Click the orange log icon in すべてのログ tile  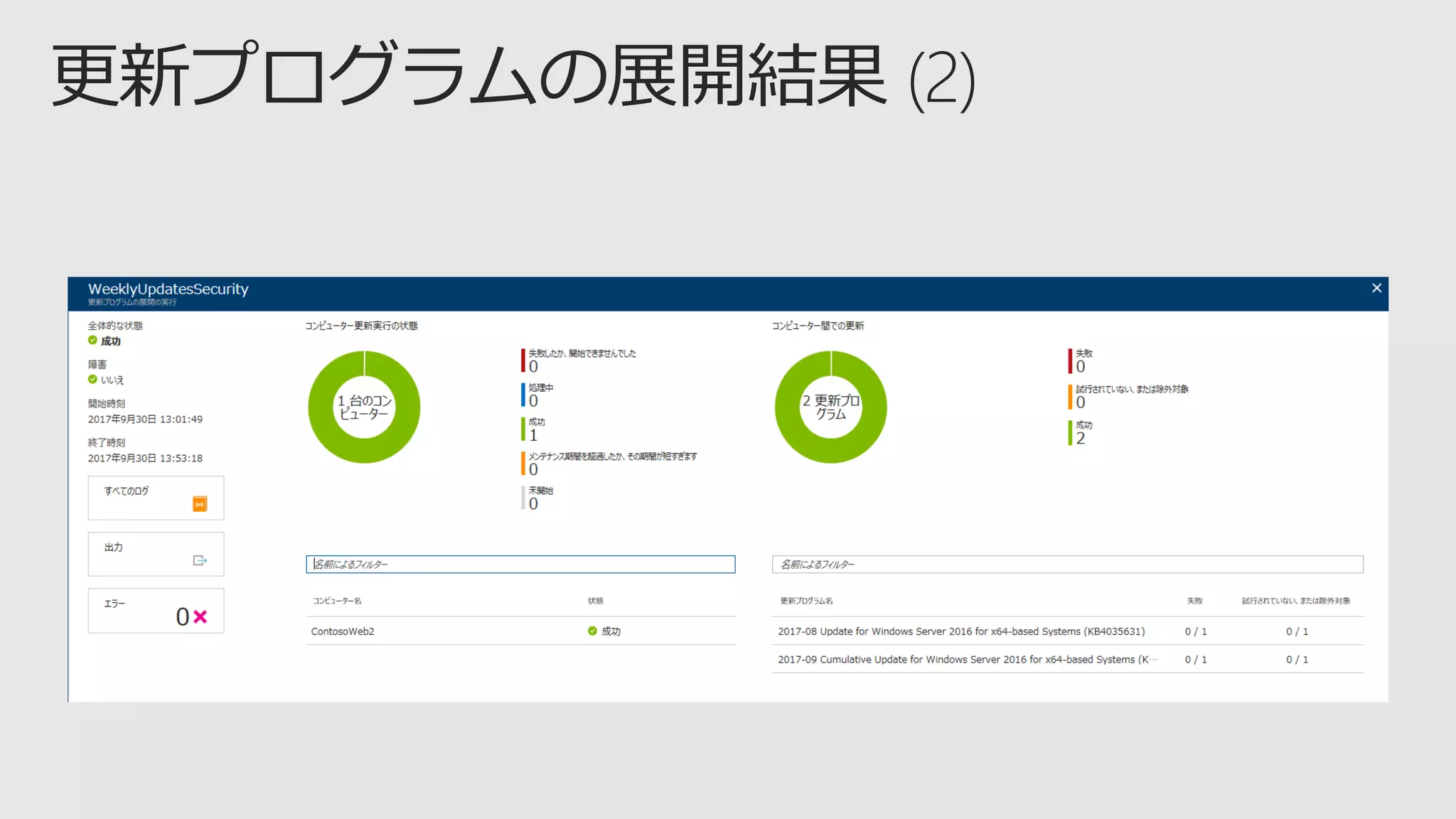(200, 504)
